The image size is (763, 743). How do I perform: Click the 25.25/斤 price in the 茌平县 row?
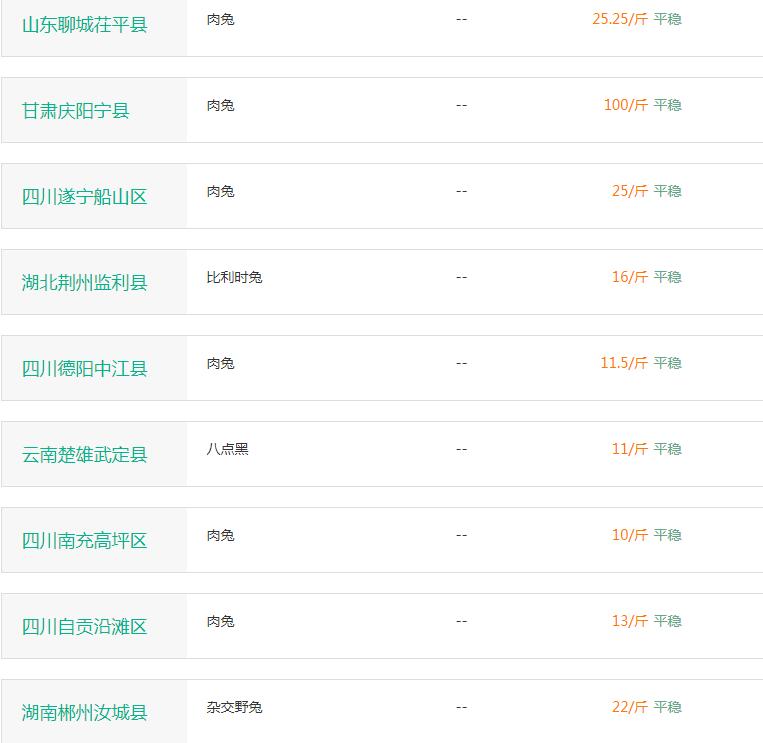pyautogui.click(x=620, y=19)
